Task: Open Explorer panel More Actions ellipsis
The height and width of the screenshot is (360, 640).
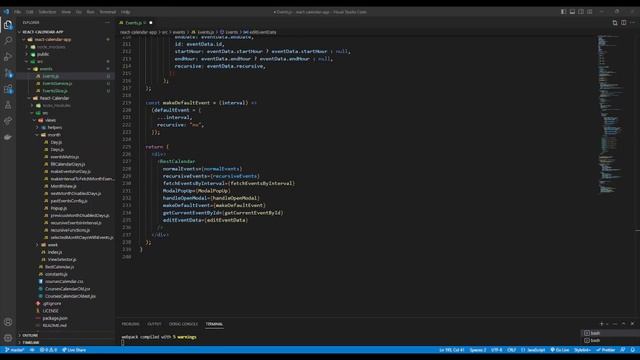Action: (x=108, y=23)
